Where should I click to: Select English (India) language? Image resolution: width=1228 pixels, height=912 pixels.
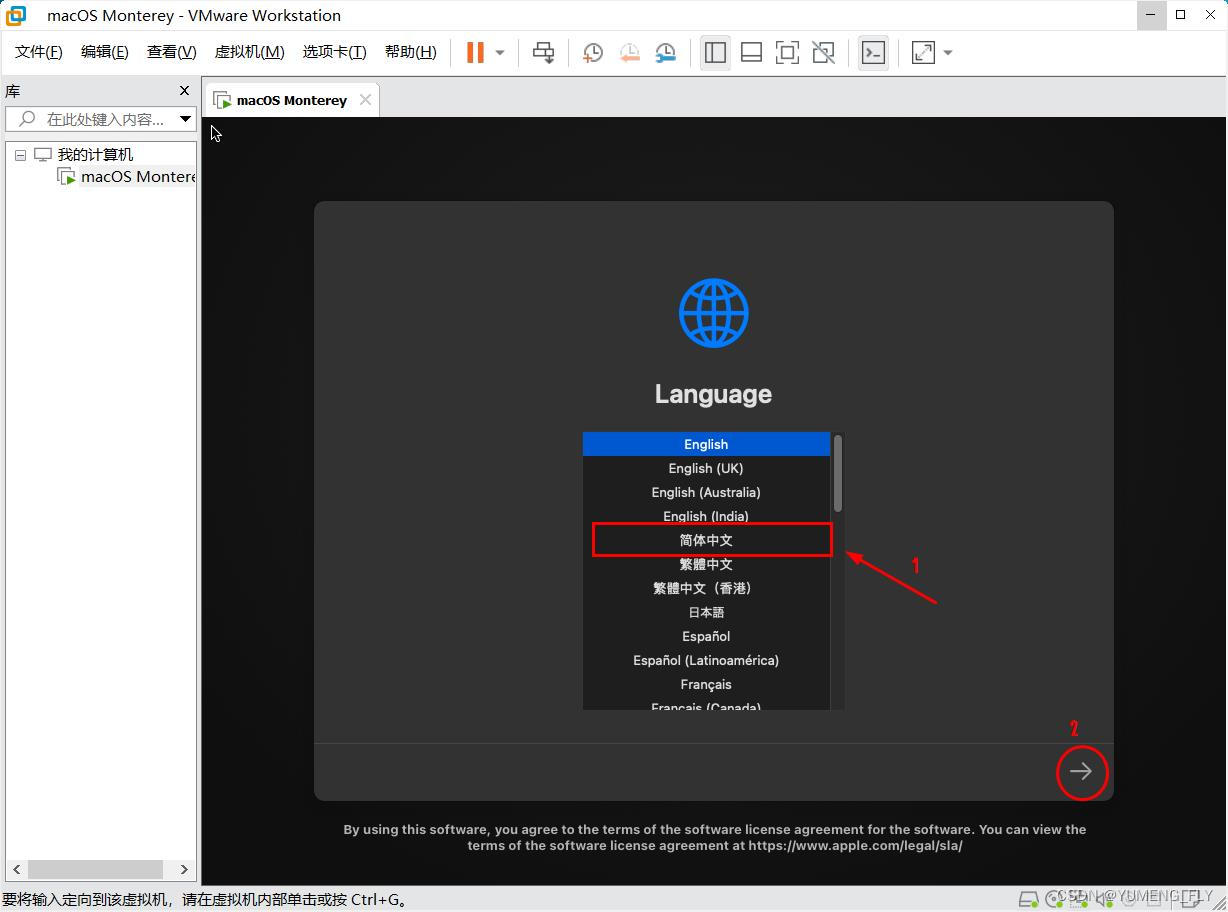(x=706, y=516)
